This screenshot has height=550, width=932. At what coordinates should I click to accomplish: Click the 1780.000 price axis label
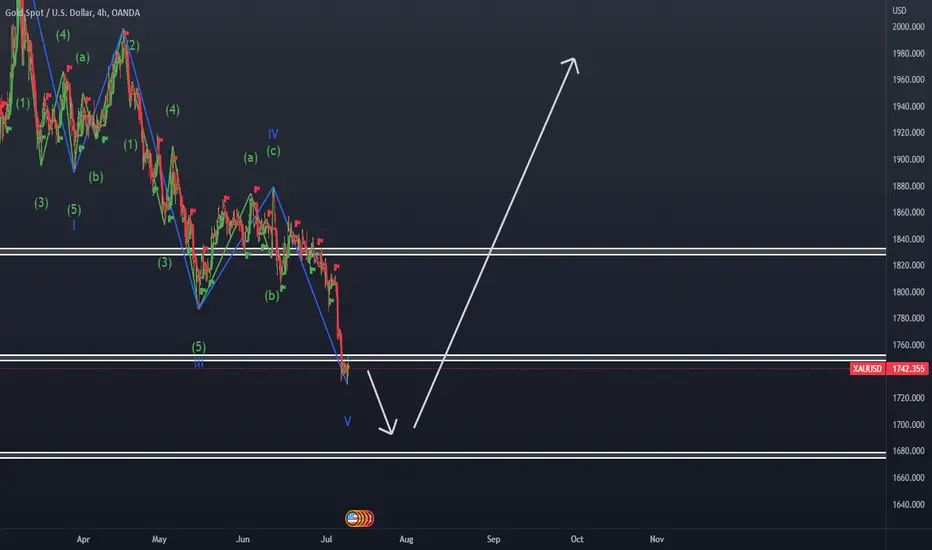click(908, 318)
